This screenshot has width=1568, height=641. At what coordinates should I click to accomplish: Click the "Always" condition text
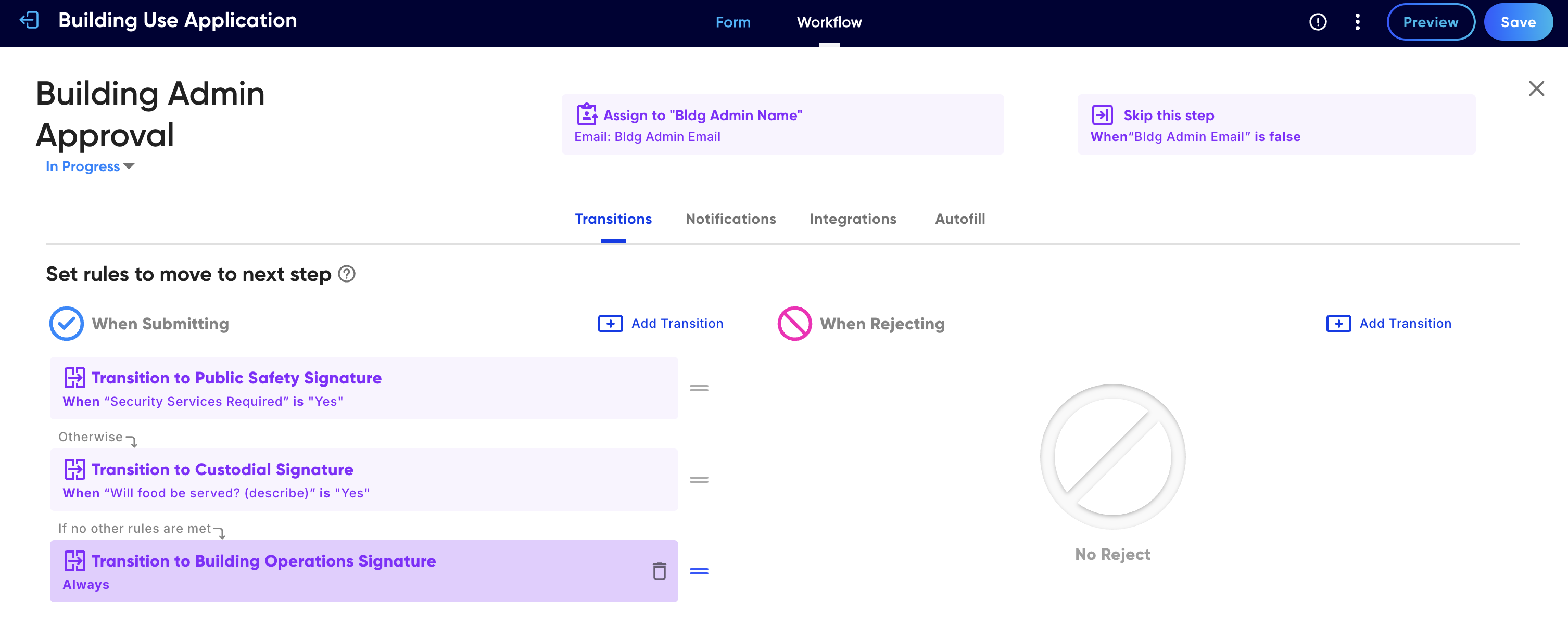(x=86, y=584)
